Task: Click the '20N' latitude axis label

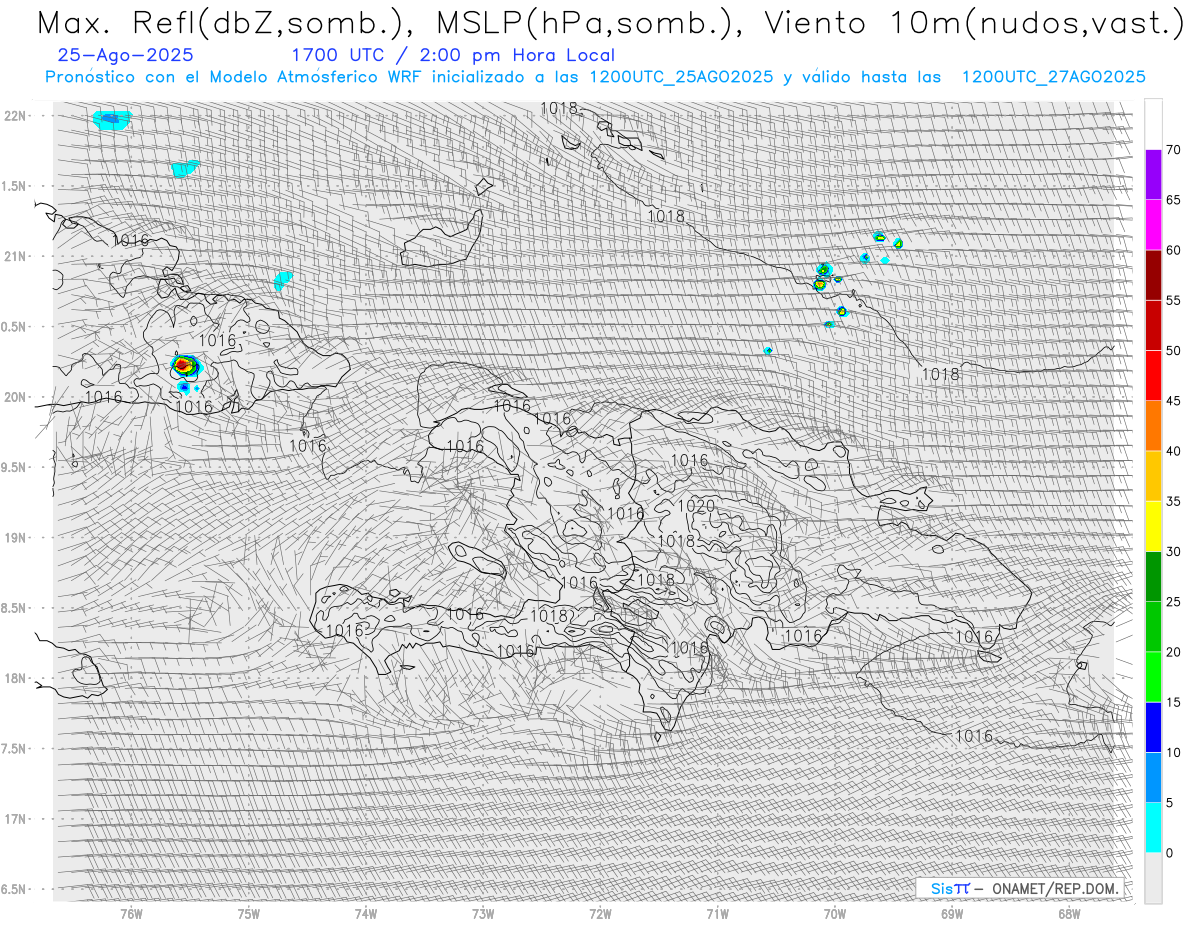Action: click(16, 397)
